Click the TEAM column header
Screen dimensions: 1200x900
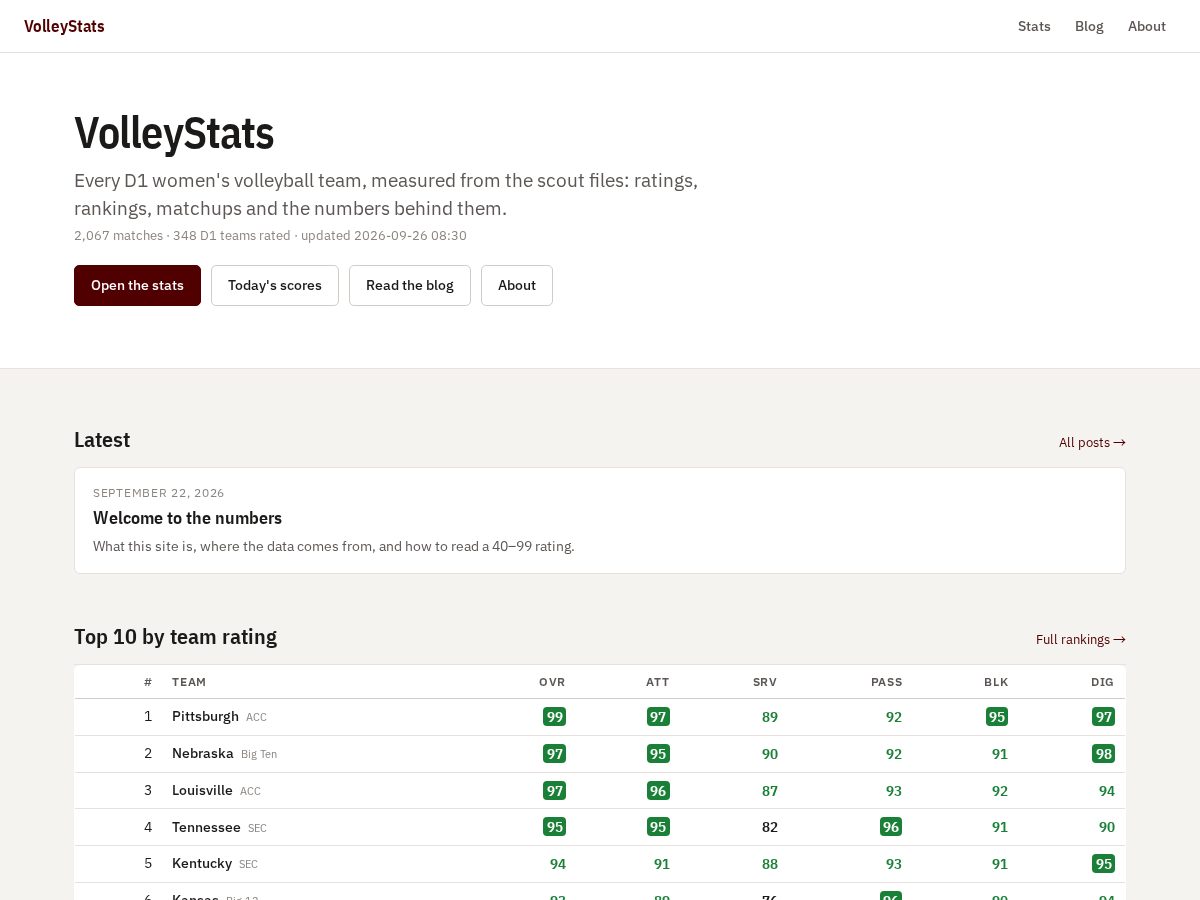point(189,682)
